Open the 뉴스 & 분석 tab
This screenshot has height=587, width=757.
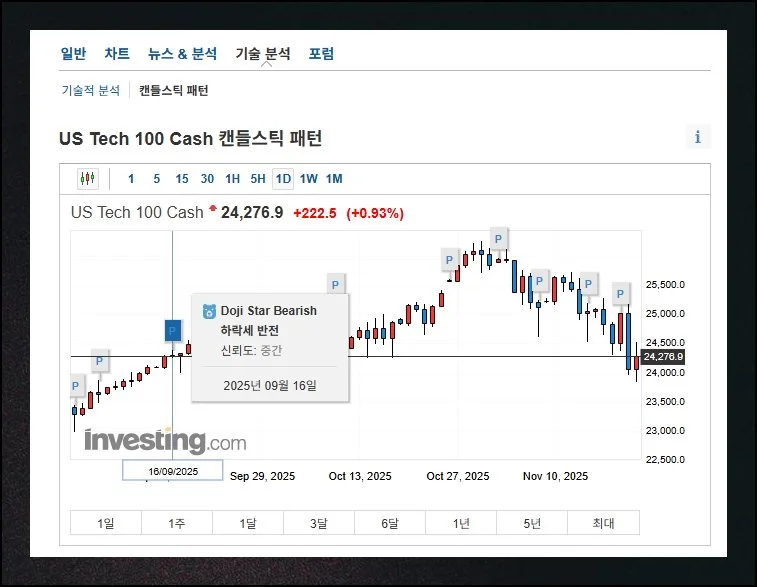tap(182, 54)
